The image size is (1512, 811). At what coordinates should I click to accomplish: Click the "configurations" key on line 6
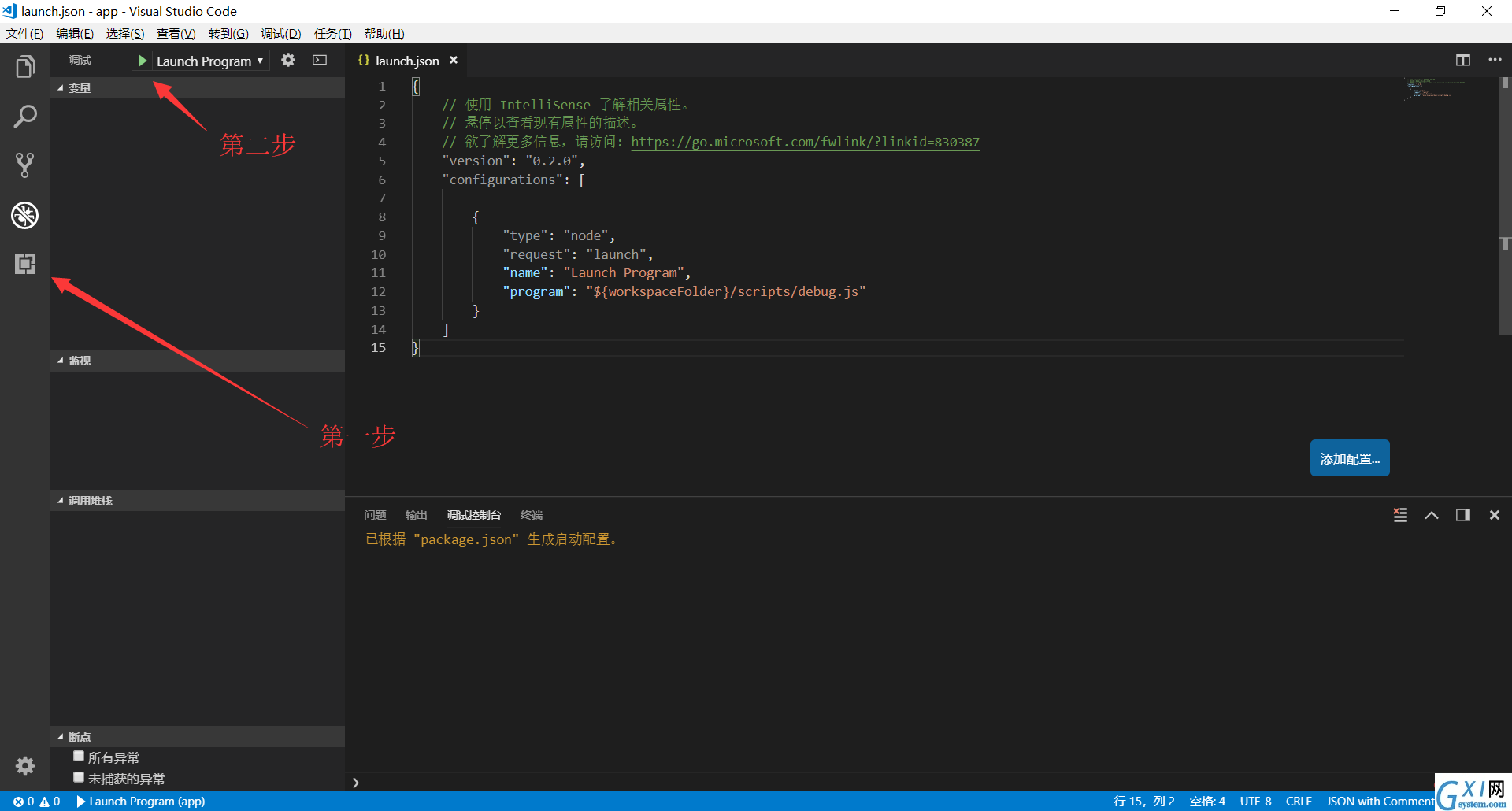click(502, 180)
